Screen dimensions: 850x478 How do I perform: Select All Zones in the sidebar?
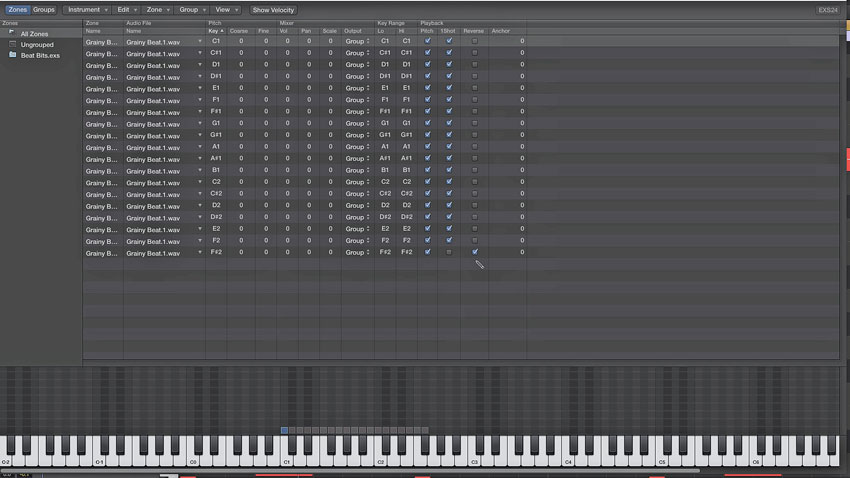click(x=34, y=34)
